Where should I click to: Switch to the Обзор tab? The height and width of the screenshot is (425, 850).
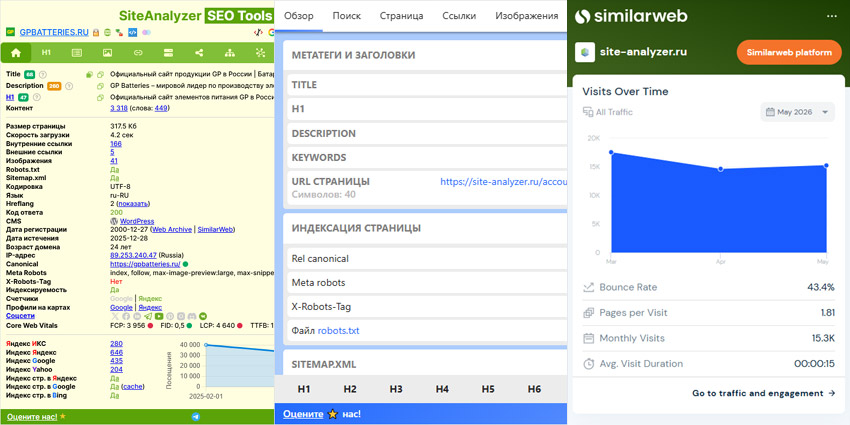tap(299, 16)
